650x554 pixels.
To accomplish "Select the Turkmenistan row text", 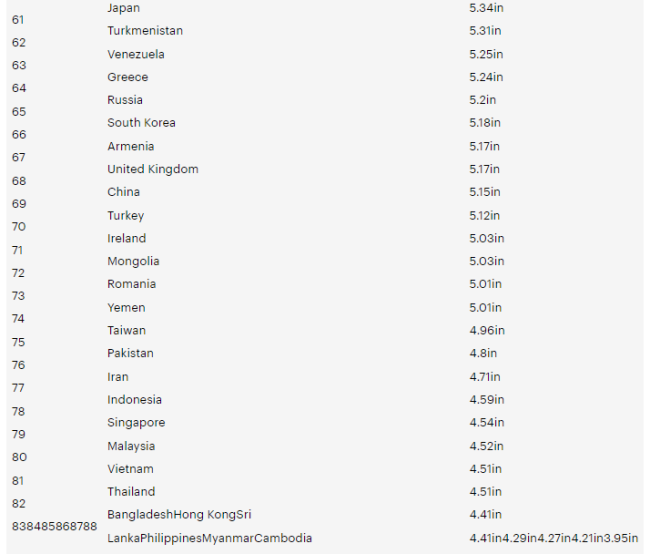I will point(145,31).
